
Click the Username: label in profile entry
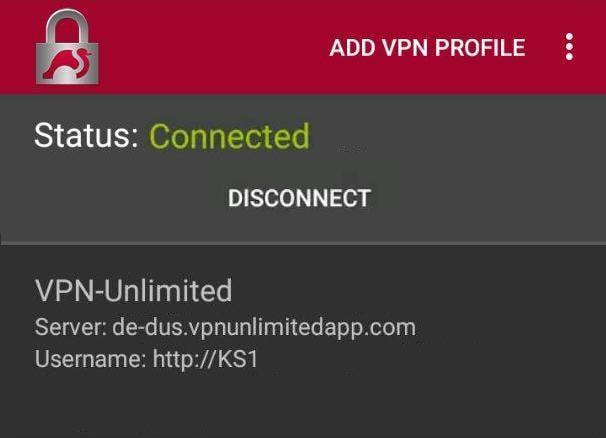90,359
